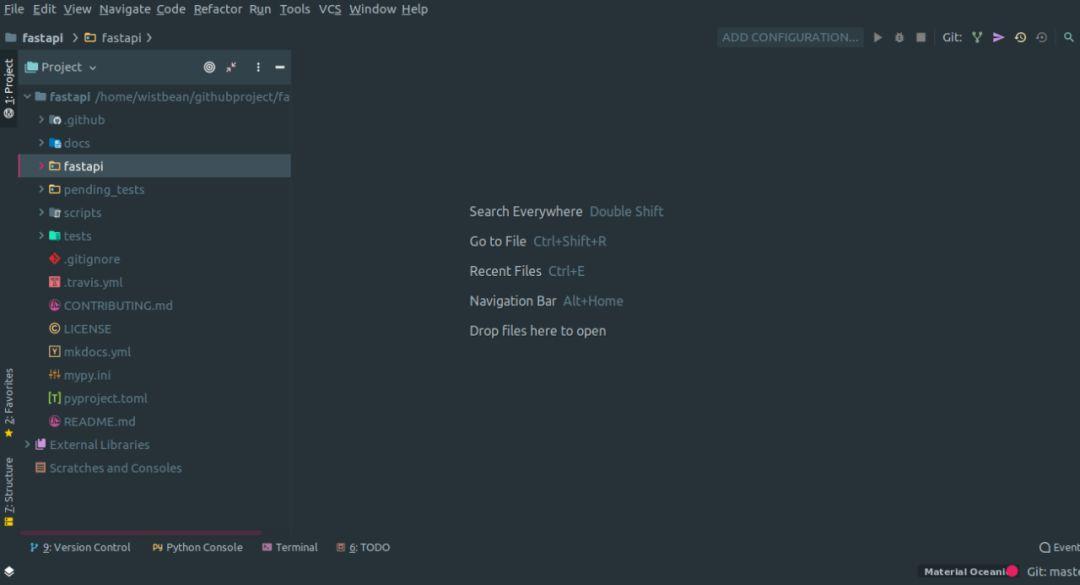Click the Git commit arrow icon
Viewport: 1080px width, 585px height.
tap(998, 37)
